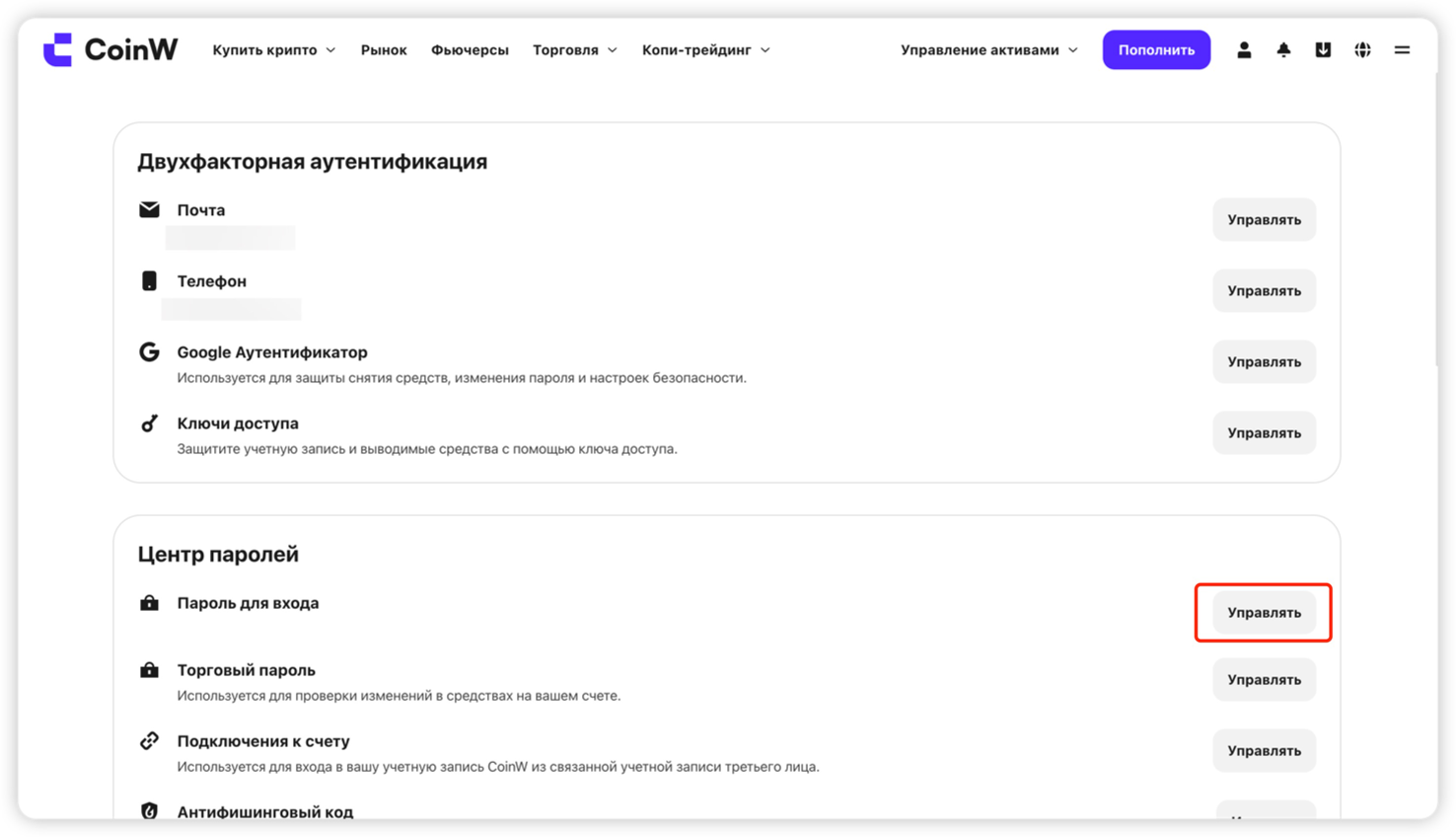This screenshot has height=837, width=1456.
Task: Click the lock icon beside Торговый пароль
Action: 149,669
